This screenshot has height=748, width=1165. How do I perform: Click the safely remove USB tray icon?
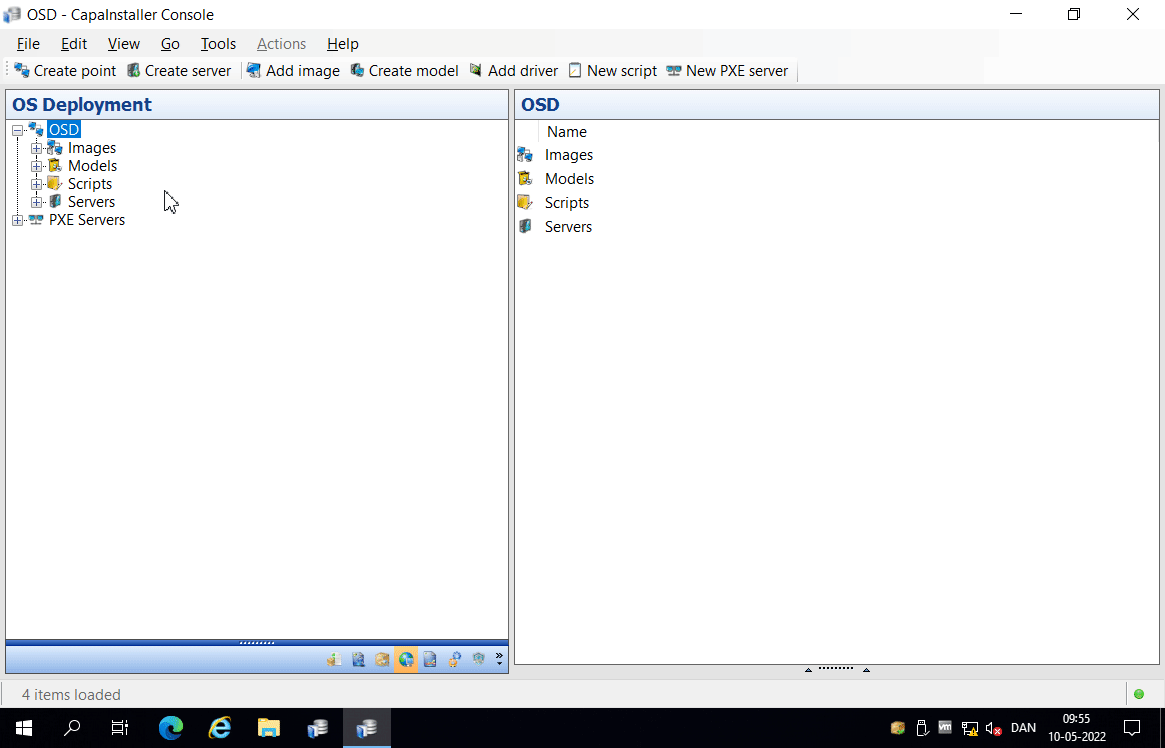pos(921,728)
